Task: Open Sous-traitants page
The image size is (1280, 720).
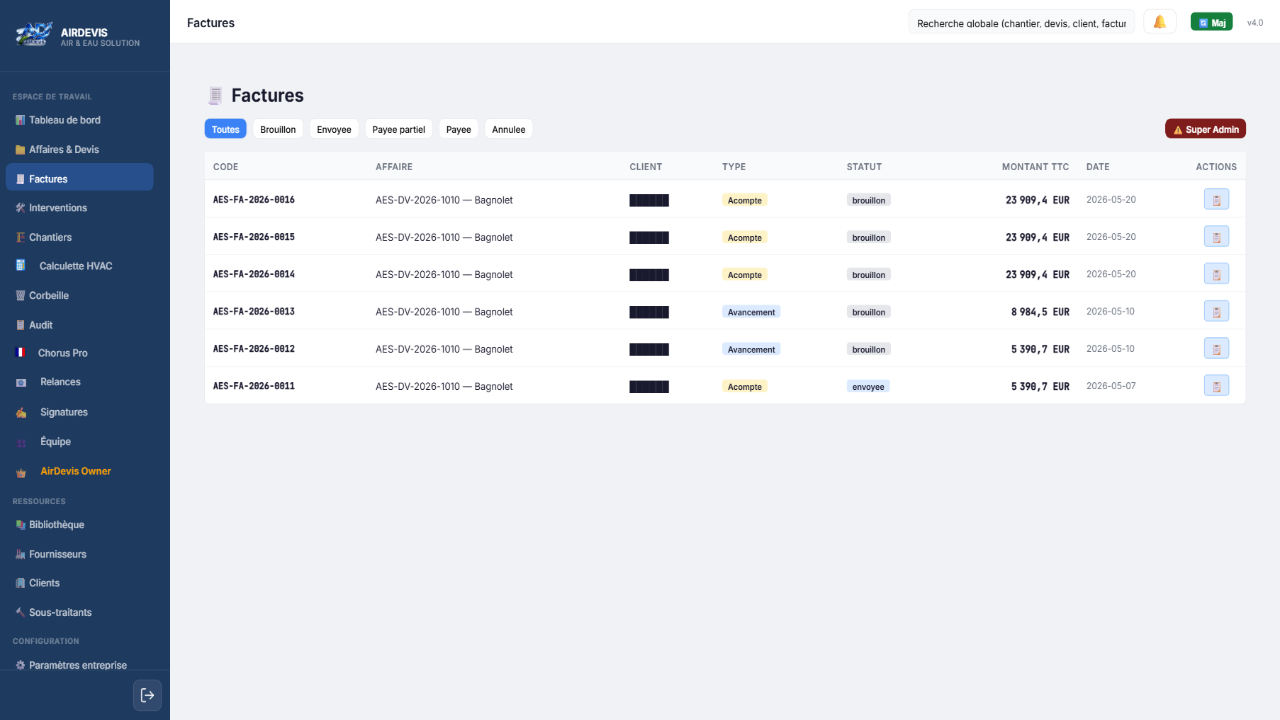Action: coord(79,612)
